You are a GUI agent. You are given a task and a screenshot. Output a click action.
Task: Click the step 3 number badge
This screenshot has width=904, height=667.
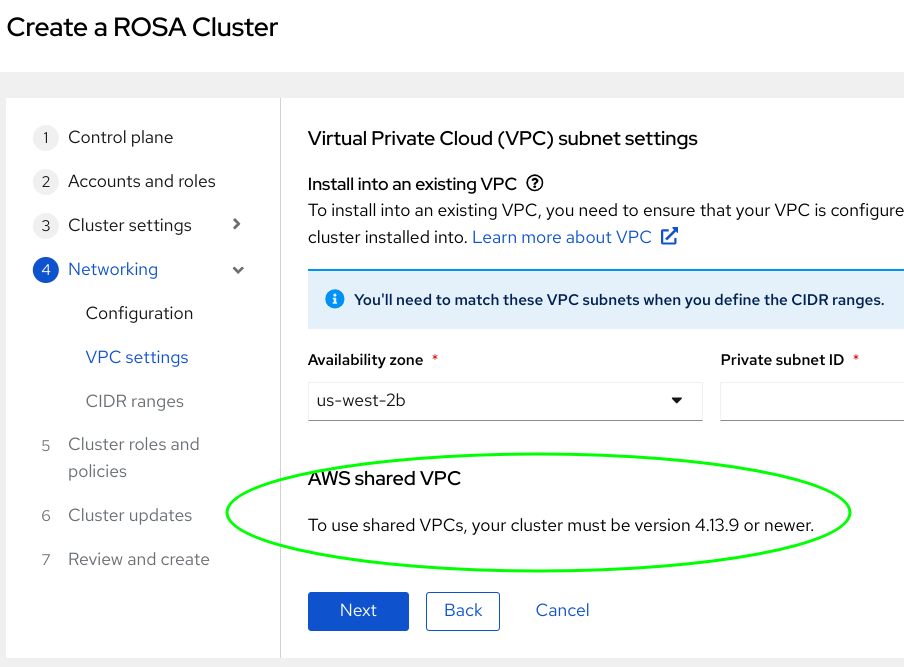pyautogui.click(x=46, y=226)
